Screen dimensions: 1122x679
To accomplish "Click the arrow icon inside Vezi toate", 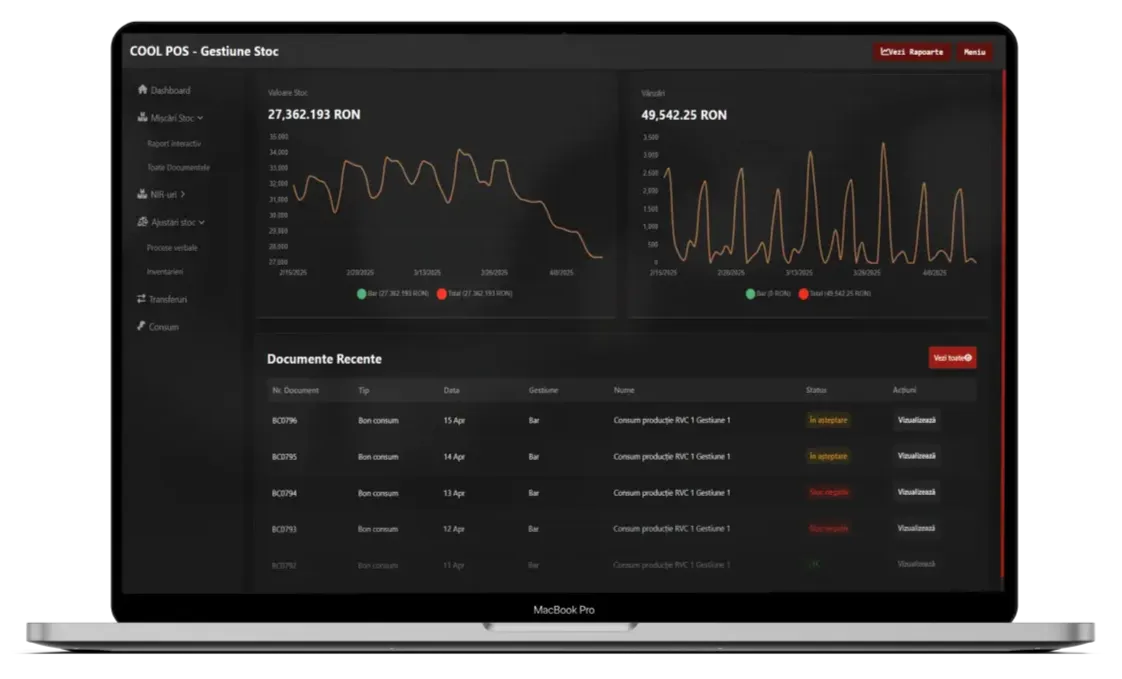I will coord(967,358).
